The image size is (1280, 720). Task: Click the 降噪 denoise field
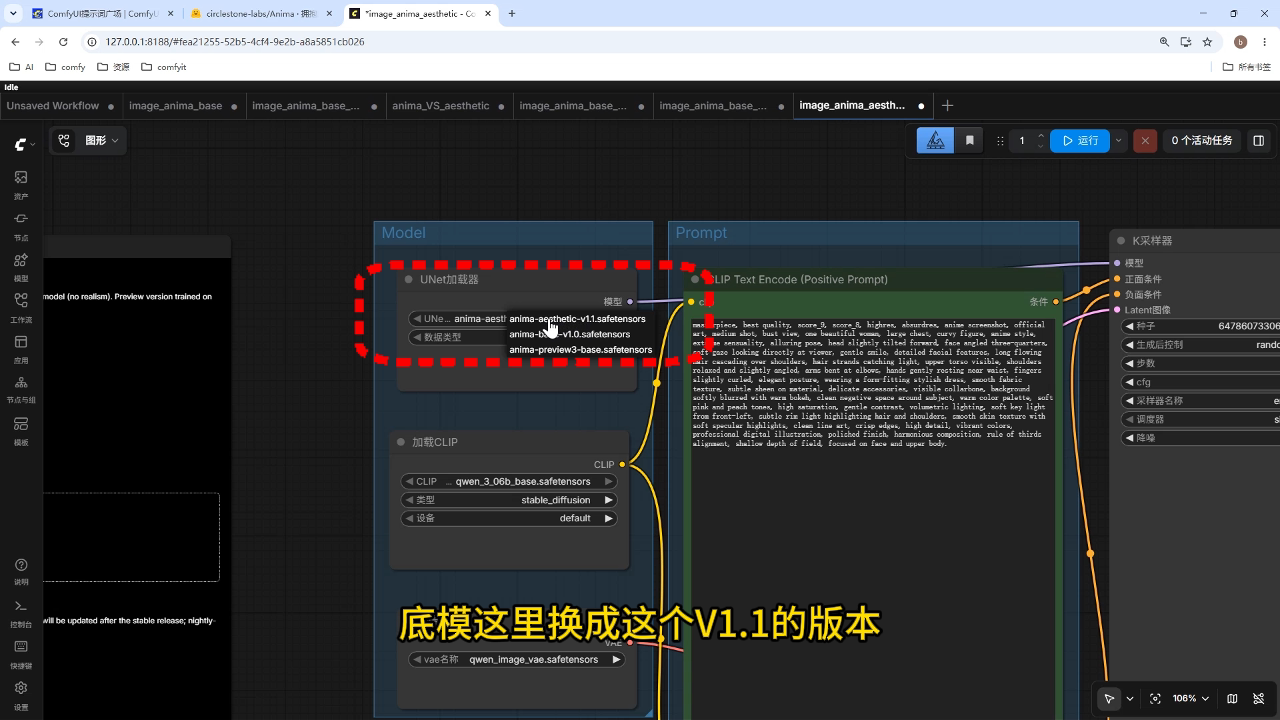[x=1201, y=438]
